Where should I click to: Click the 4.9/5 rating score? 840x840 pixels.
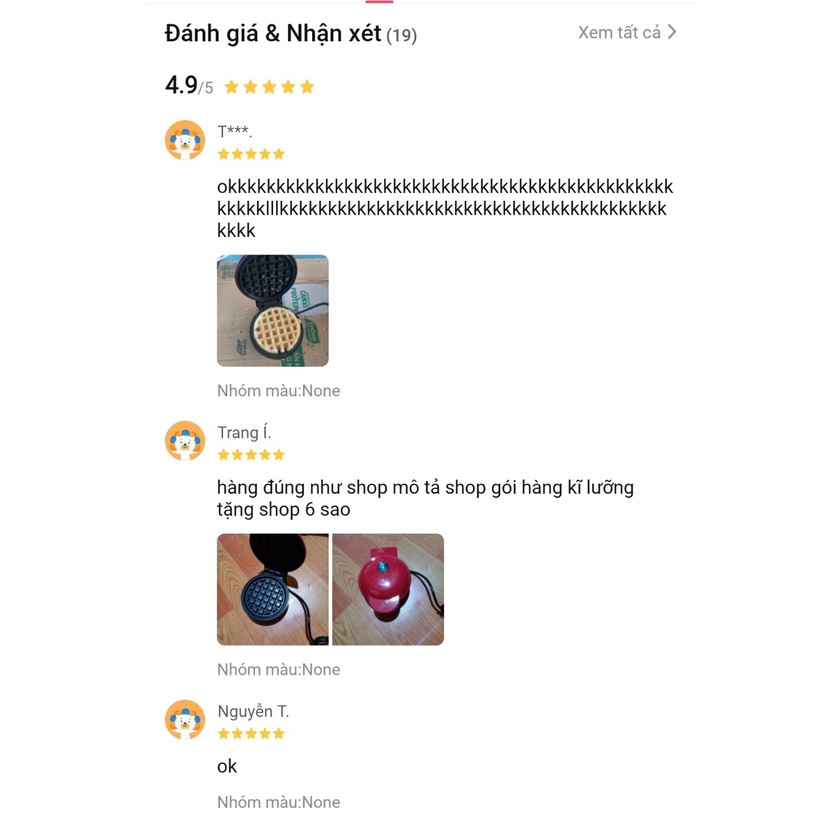coord(189,85)
